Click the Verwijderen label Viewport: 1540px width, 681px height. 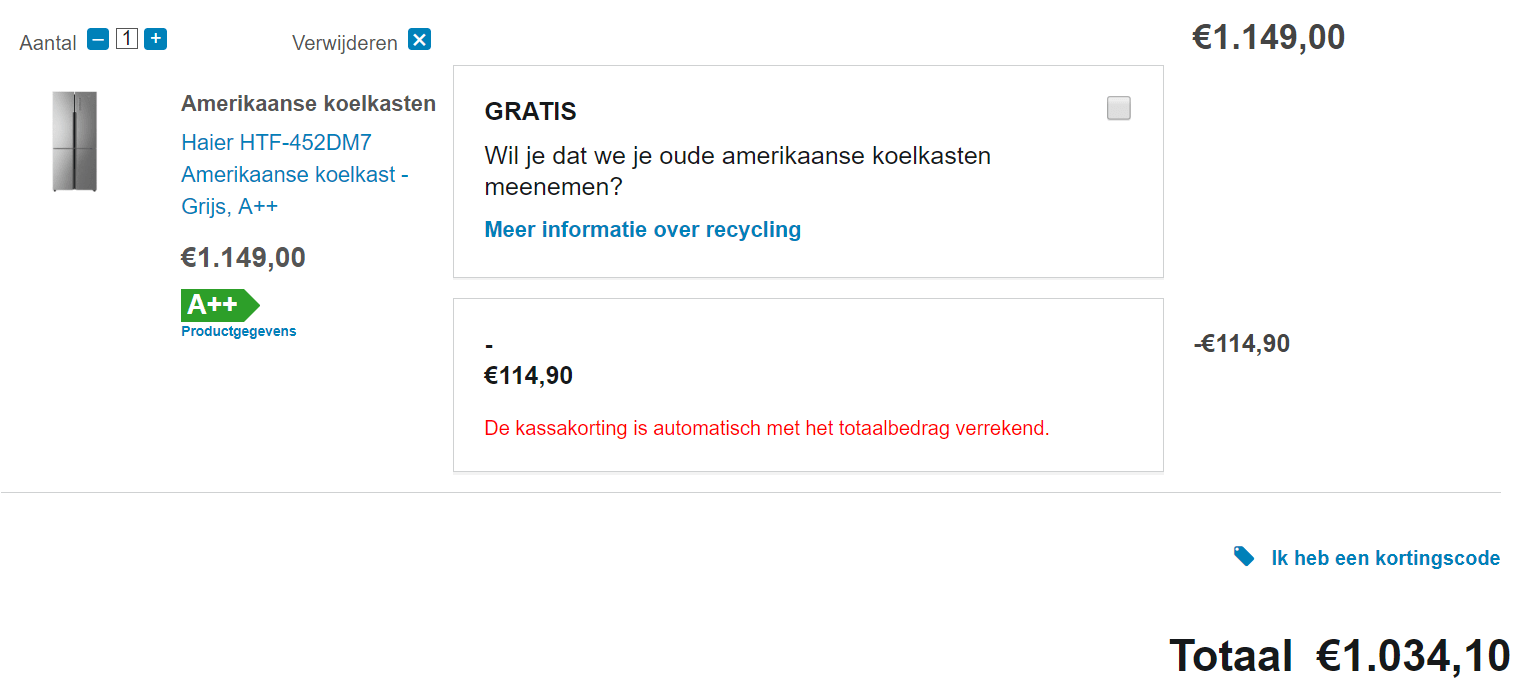pyautogui.click(x=345, y=42)
